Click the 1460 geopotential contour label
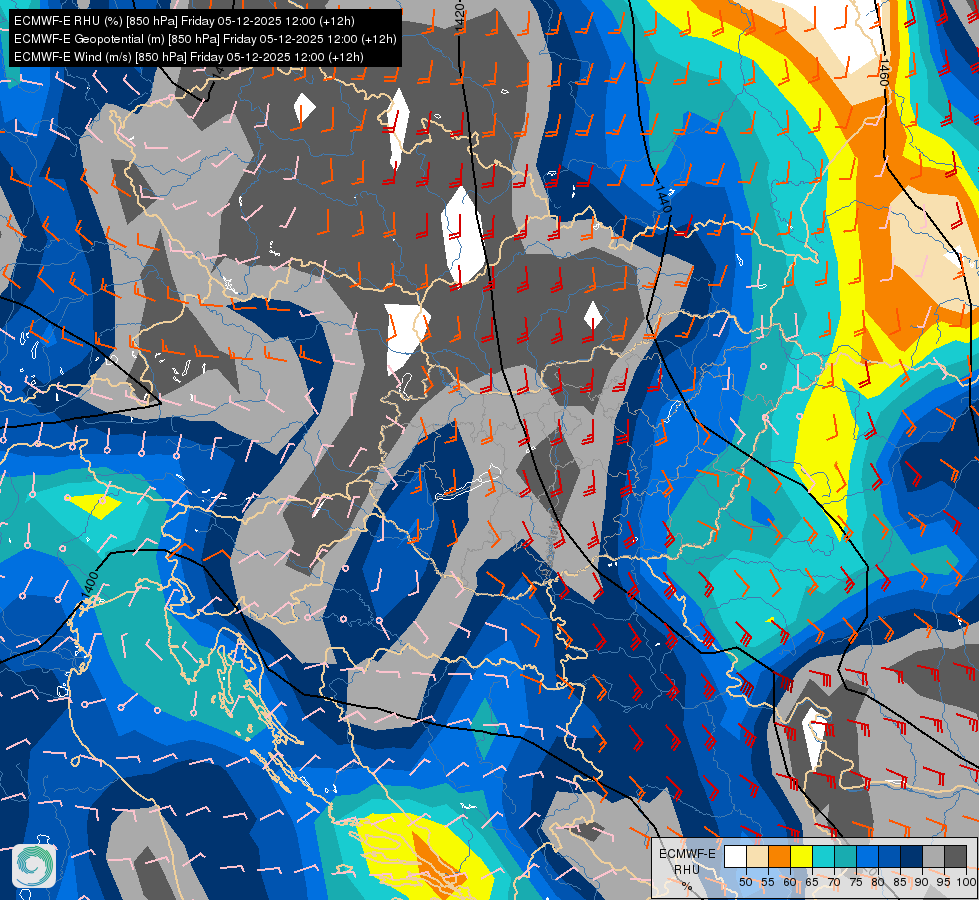The height and width of the screenshot is (900, 979). (x=883, y=72)
